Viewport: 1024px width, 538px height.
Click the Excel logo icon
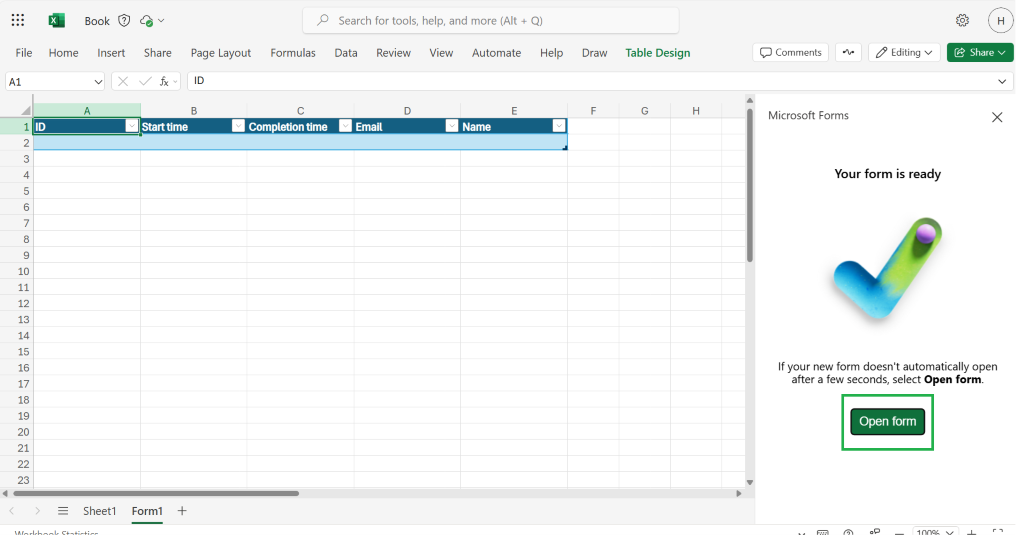[57, 20]
